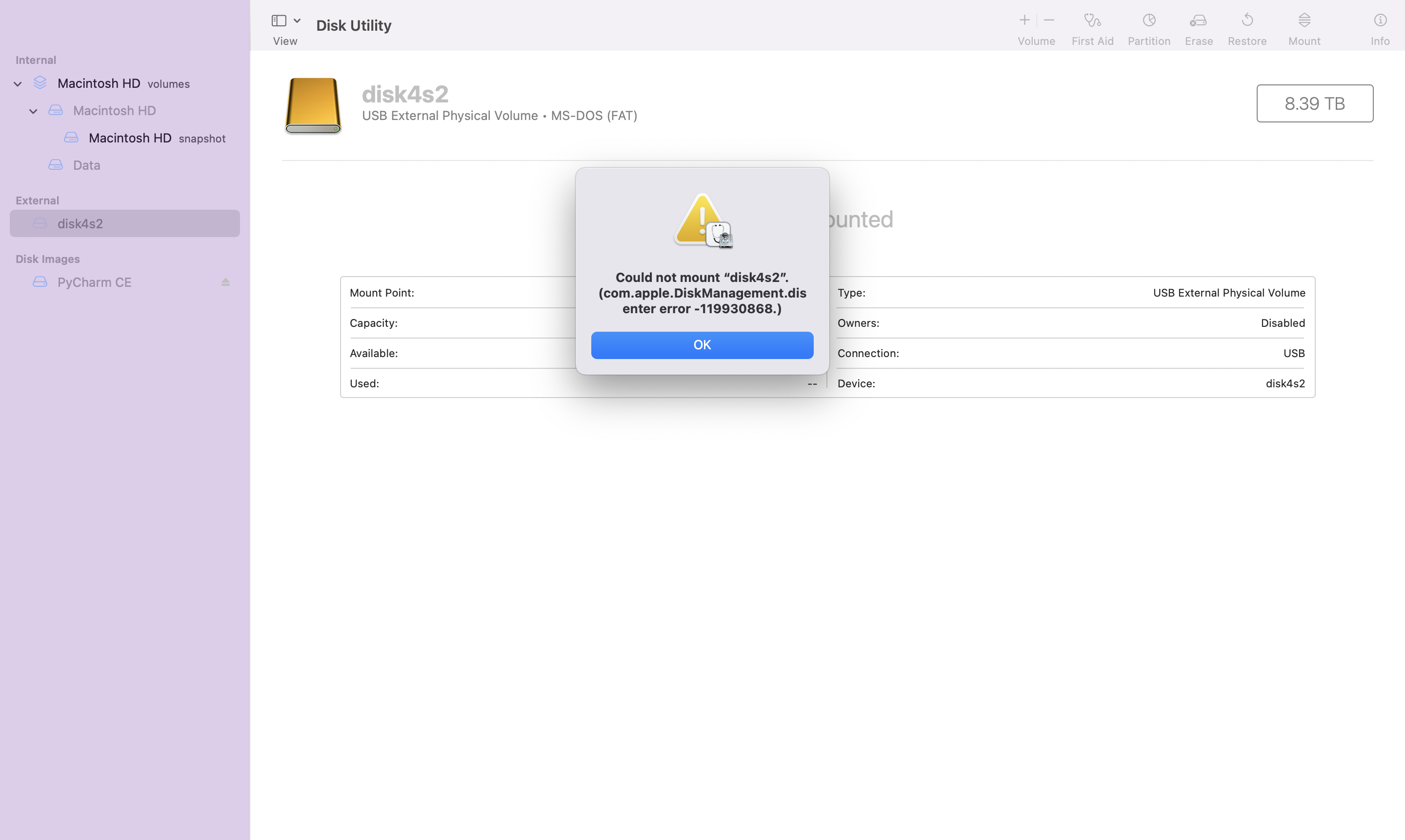Viewport: 1405px width, 840px height.
Task: Click the 8.39 TB capacity box
Action: pyautogui.click(x=1314, y=103)
